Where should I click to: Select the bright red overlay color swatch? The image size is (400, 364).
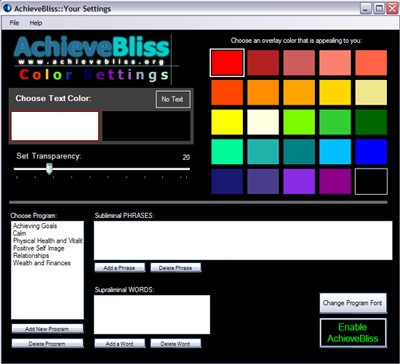pos(227,63)
